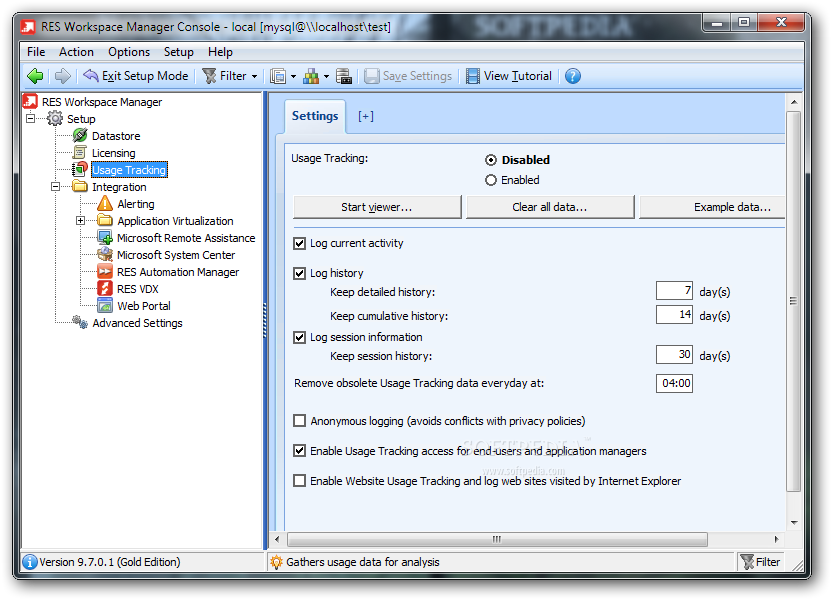This screenshot has height=600, width=832.
Task: Click the Datastore icon in tree
Action: 80,136
